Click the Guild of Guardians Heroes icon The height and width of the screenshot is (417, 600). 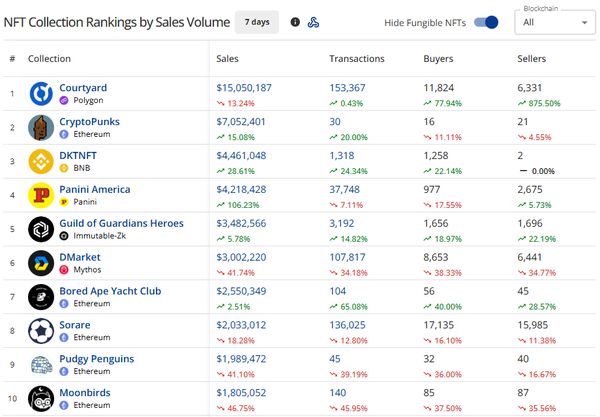(41, 229)
